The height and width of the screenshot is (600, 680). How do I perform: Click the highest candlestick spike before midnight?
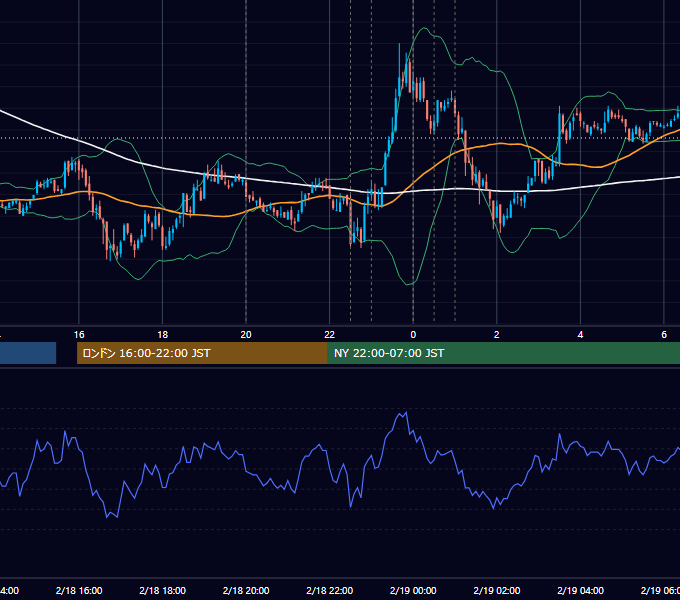(x=399, y=69)
